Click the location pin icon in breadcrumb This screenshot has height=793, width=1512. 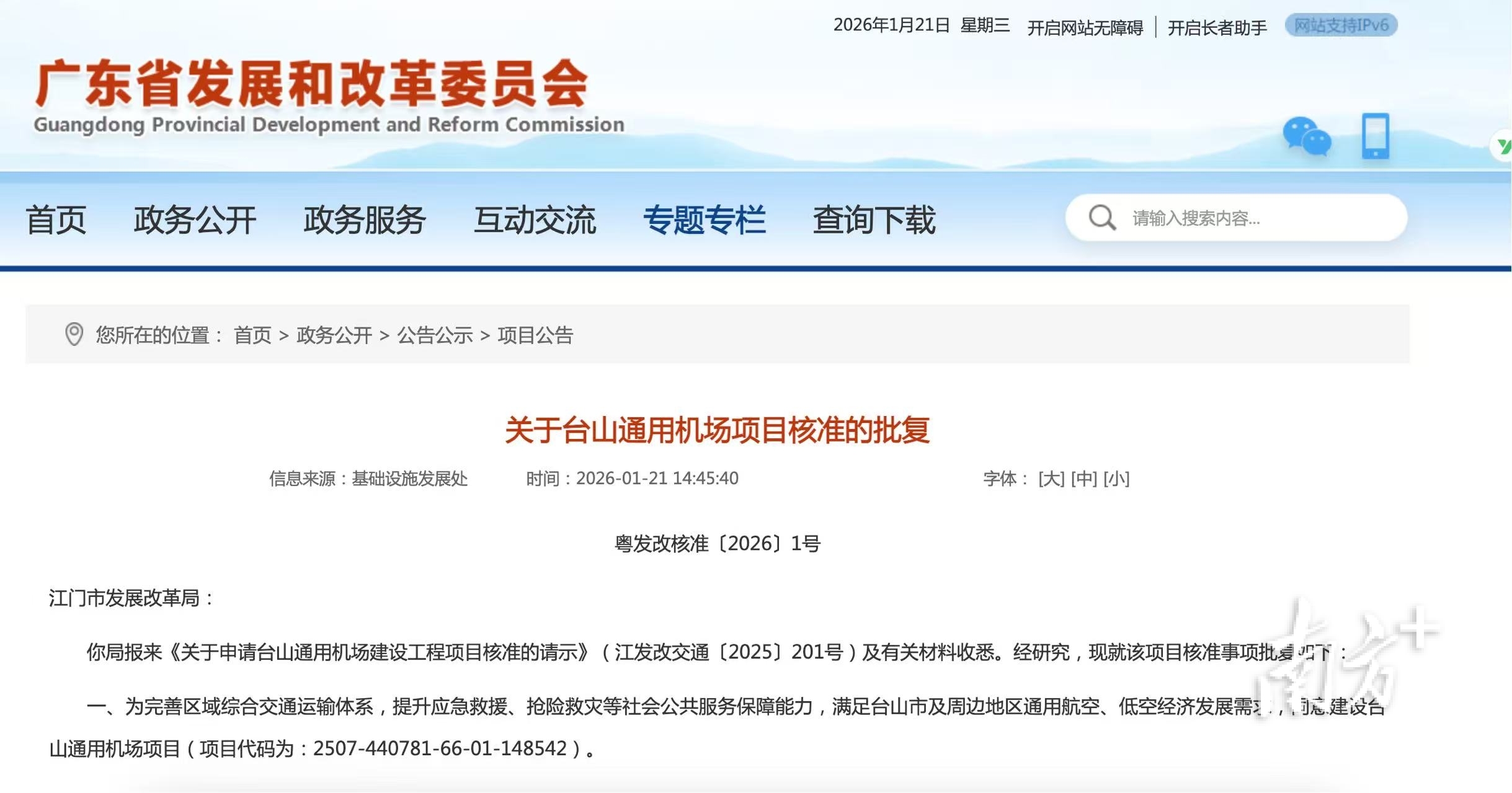(x=74, y=334)
